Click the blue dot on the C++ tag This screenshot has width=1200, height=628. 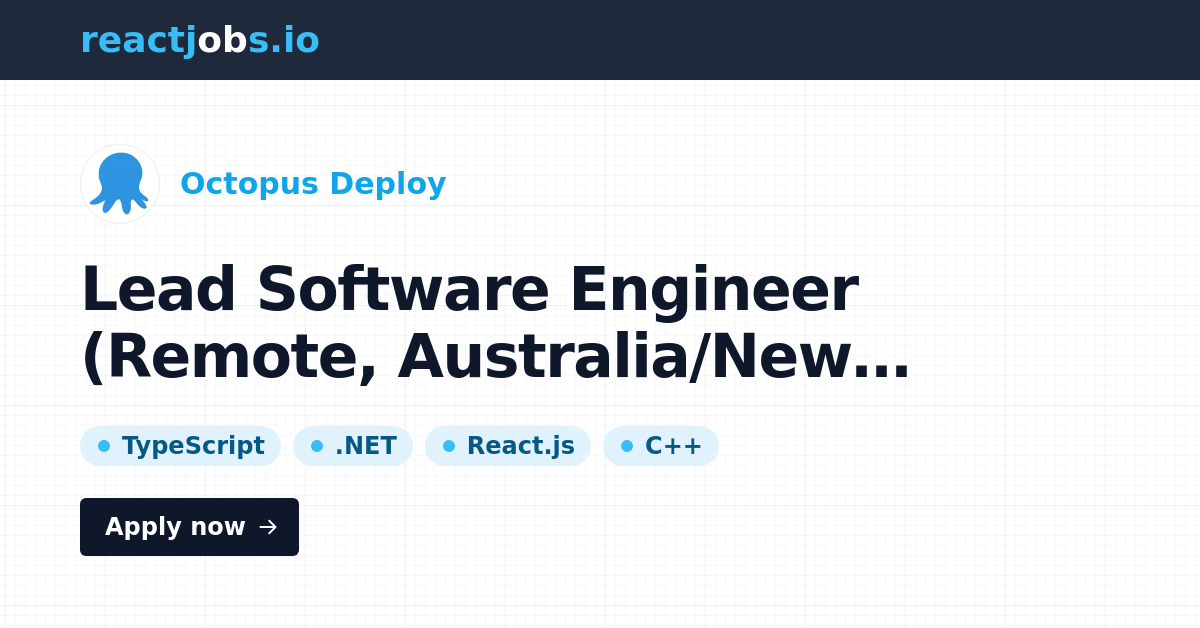coord(626,446)
